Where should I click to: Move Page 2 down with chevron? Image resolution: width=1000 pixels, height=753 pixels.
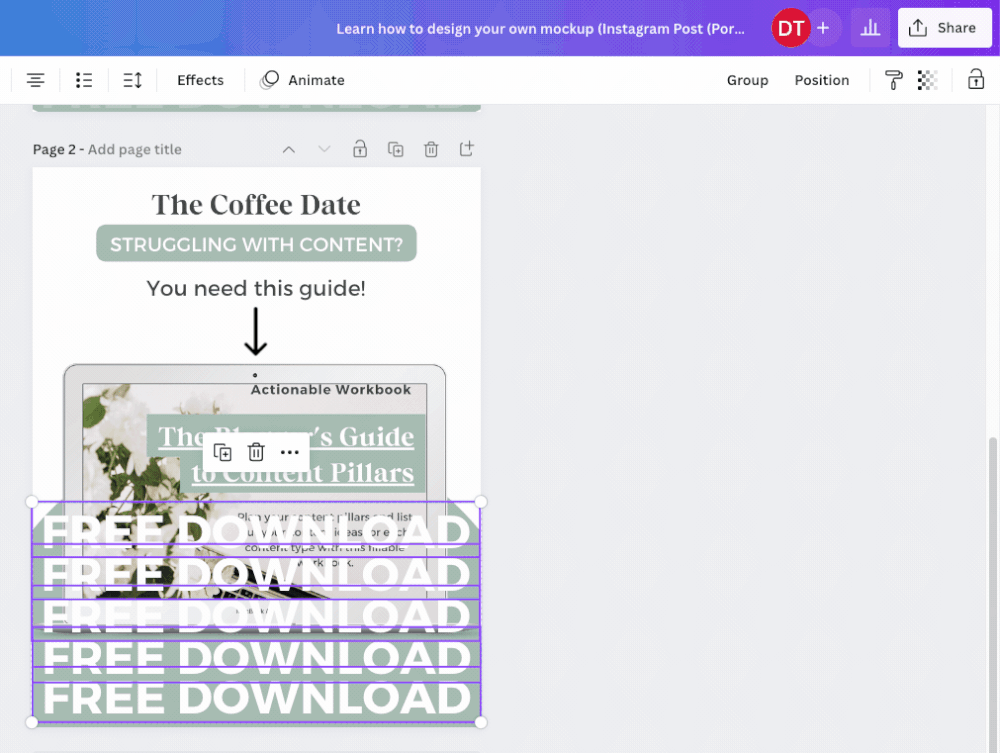point(324,149)
